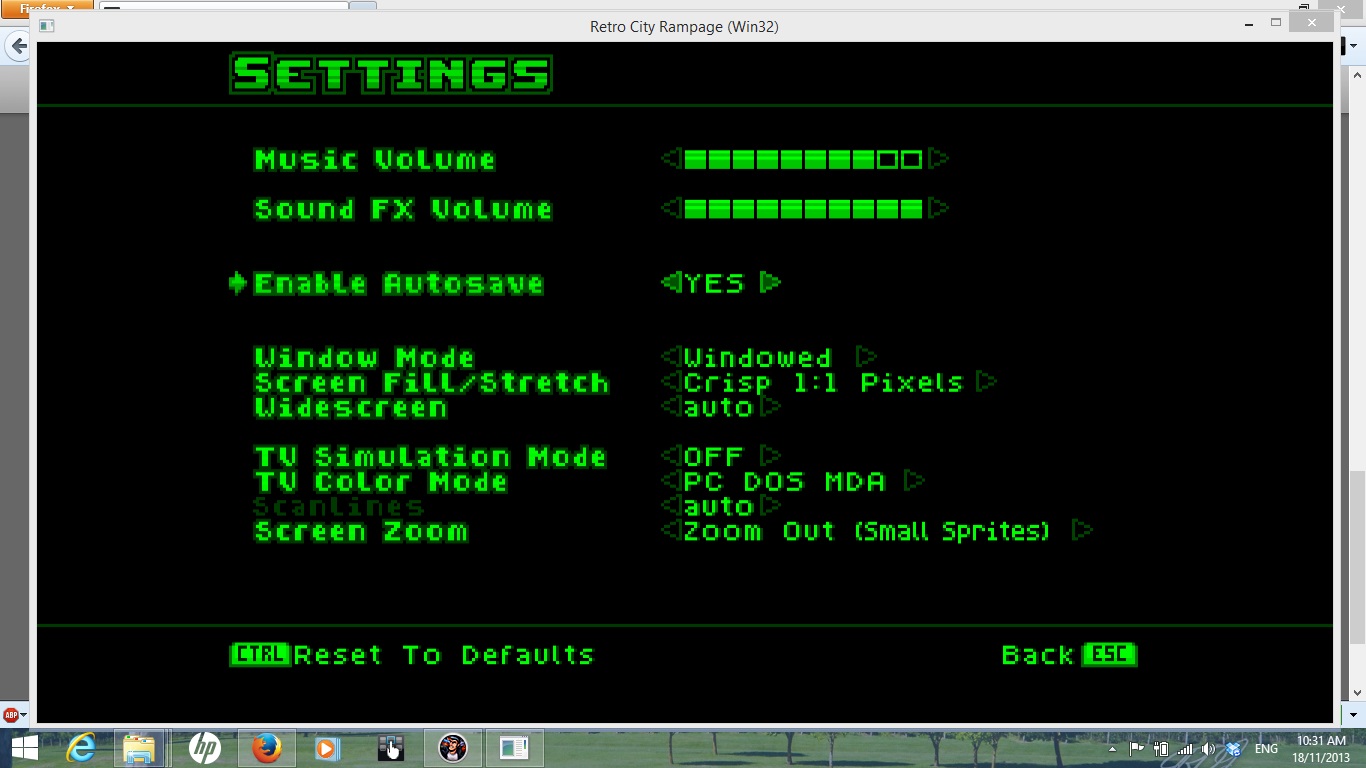Select the TV Simulation Mode label
Image resolution: width=1366 pixels, height=768 pixels.
(x=430, y=457)
